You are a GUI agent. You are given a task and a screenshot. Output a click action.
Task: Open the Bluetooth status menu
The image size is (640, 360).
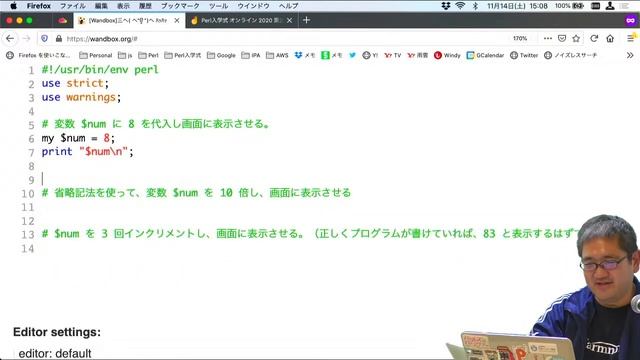click(x=475, y=6)
